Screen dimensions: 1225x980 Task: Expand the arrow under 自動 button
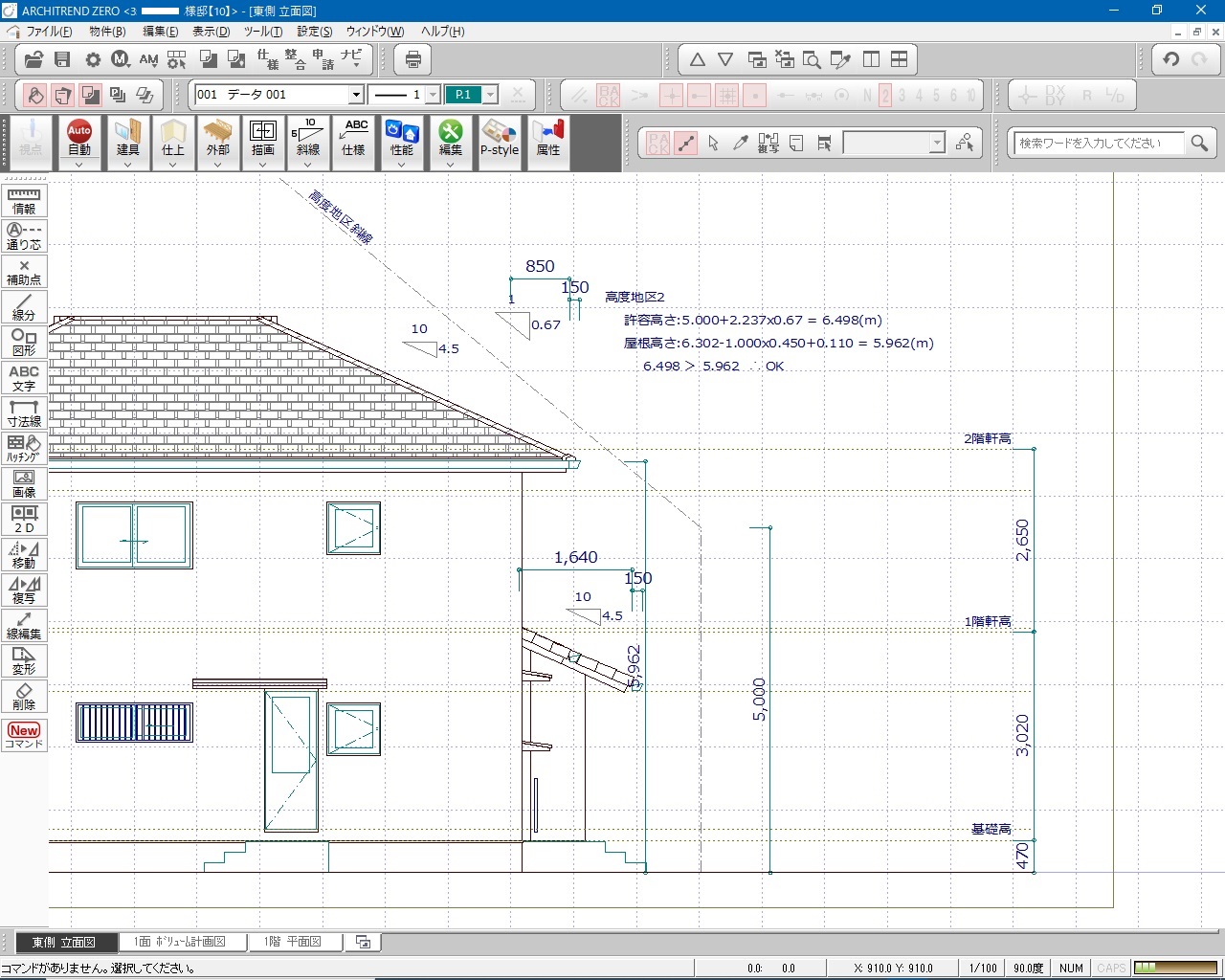tap(79, 165)
